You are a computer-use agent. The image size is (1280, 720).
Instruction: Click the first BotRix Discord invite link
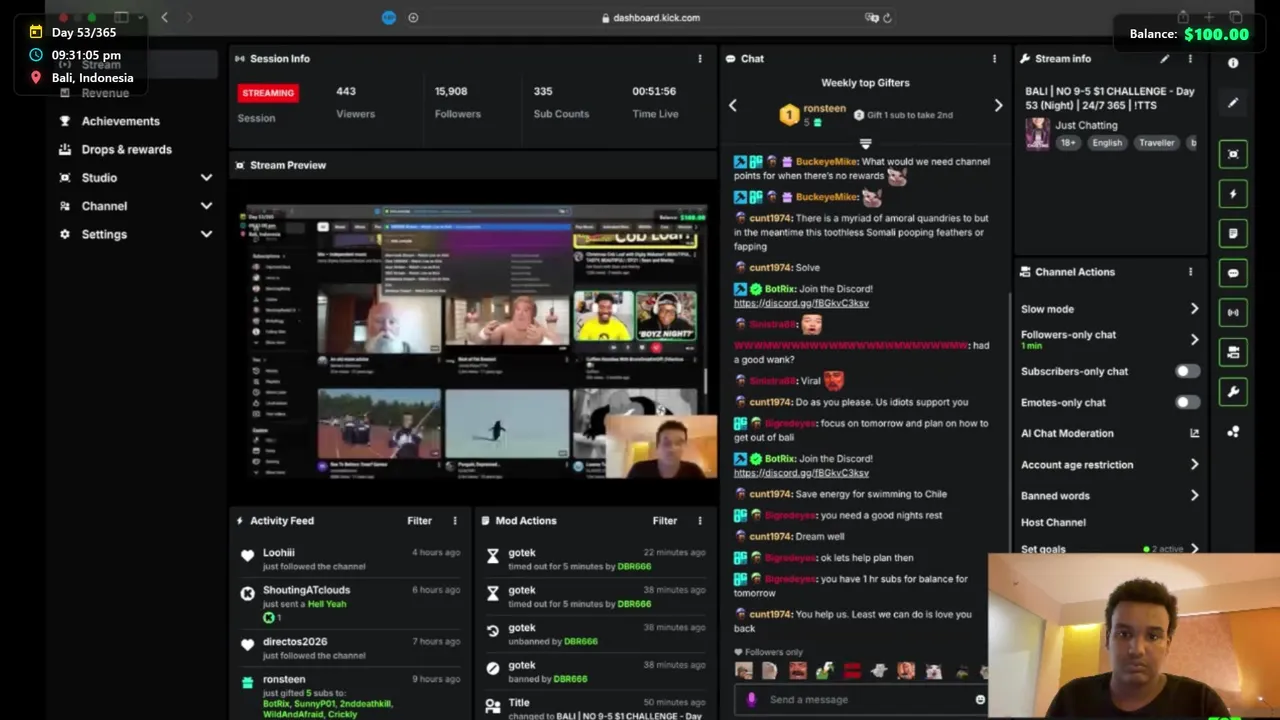801,303
